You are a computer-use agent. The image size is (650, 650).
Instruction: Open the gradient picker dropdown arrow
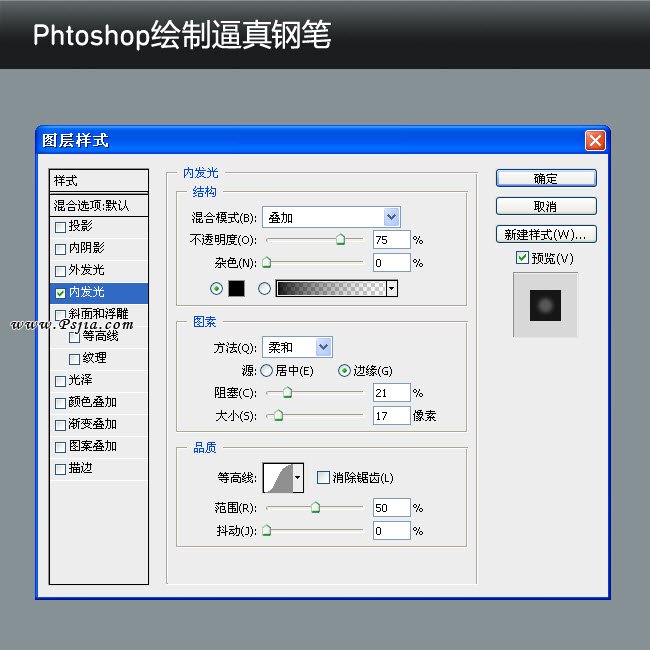[392, 288]
